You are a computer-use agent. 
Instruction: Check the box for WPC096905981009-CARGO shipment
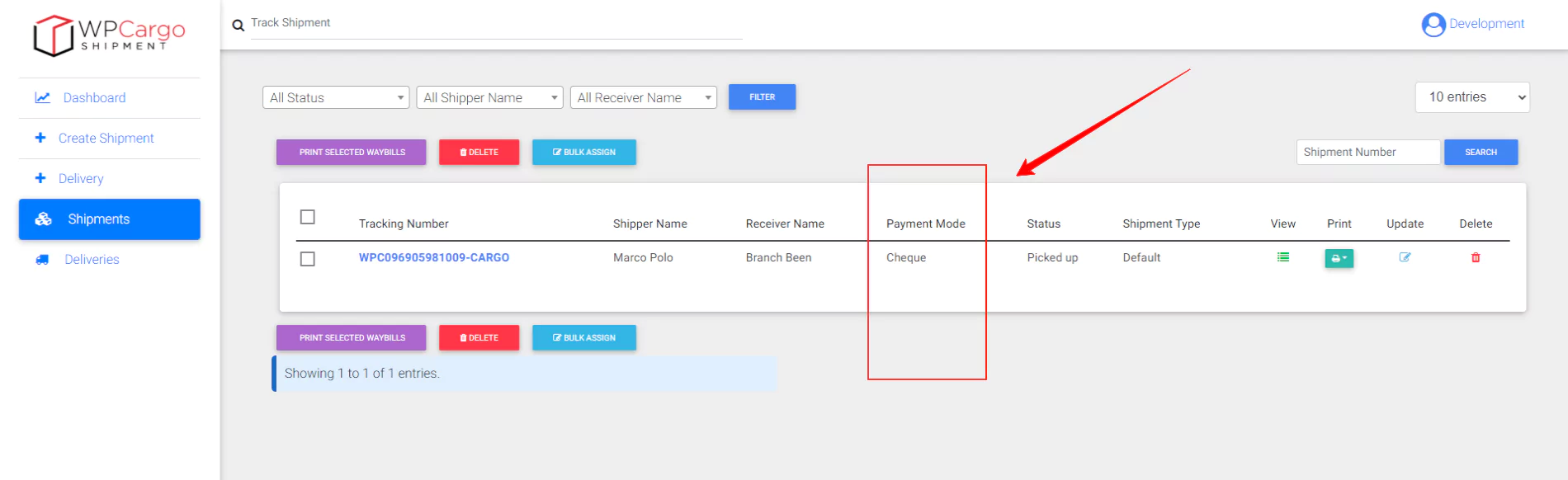[308, 259]
